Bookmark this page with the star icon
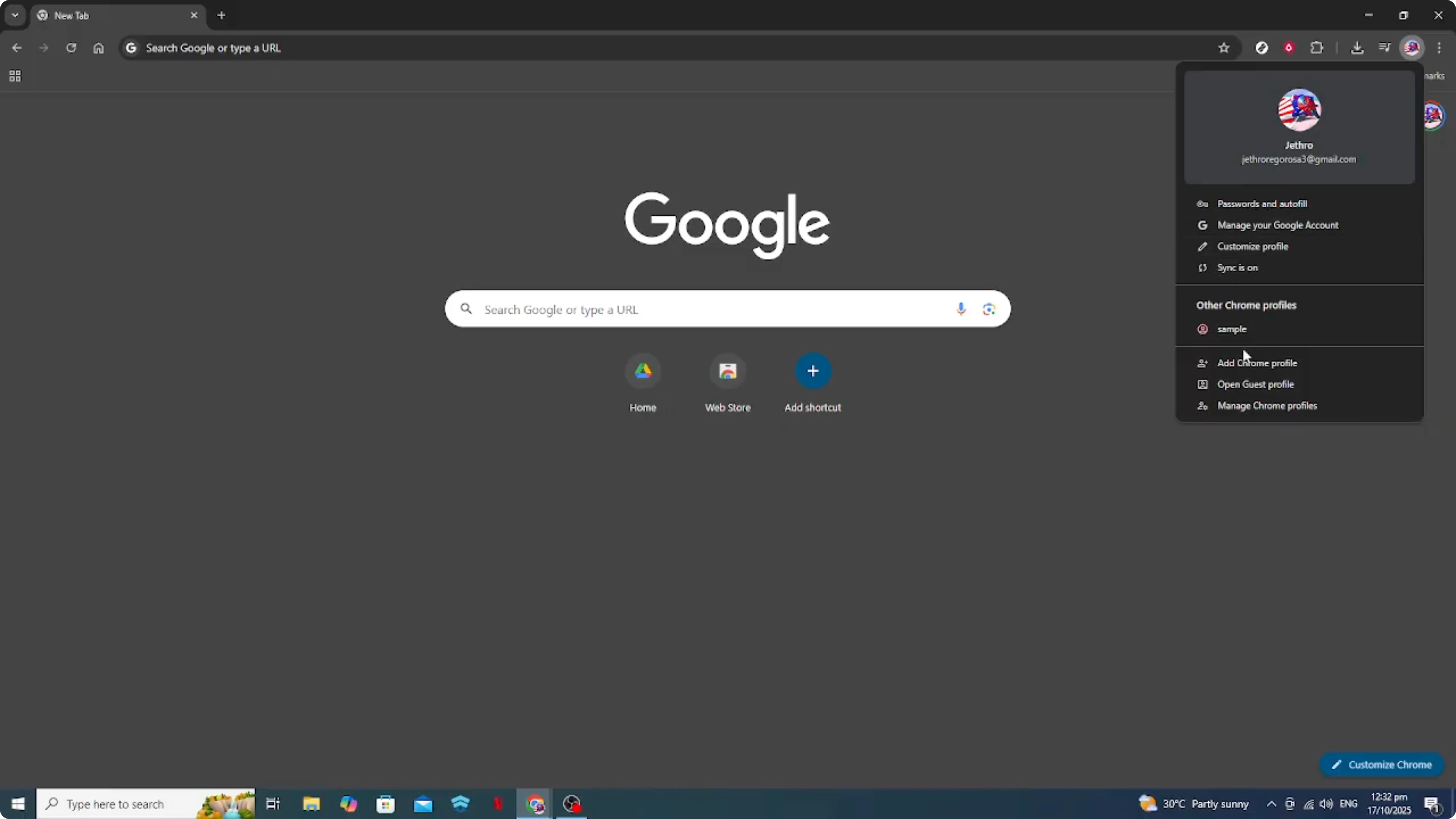 click(x=1224, y=47)
